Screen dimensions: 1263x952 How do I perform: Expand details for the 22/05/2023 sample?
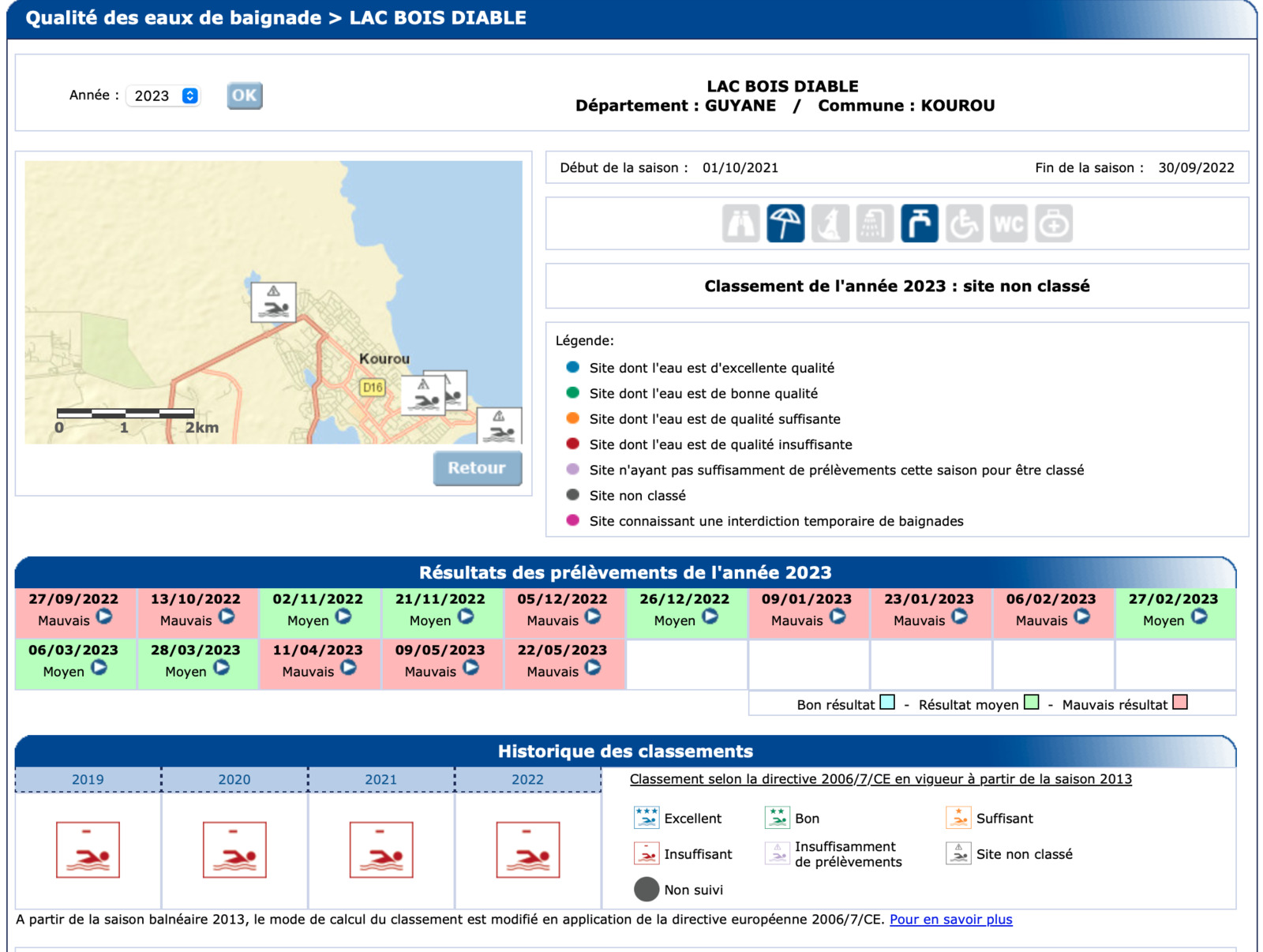tap(593, 669)
